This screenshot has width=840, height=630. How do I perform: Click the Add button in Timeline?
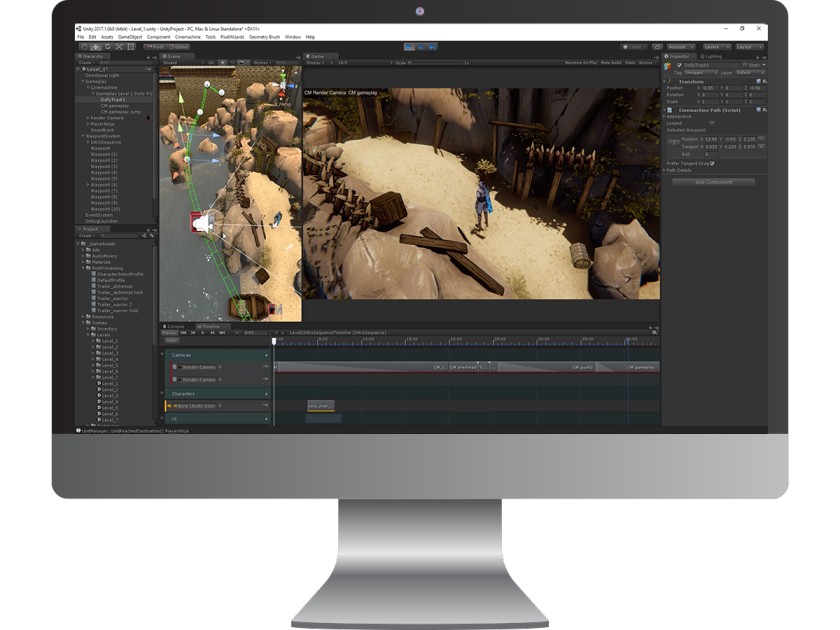[170, 341]
